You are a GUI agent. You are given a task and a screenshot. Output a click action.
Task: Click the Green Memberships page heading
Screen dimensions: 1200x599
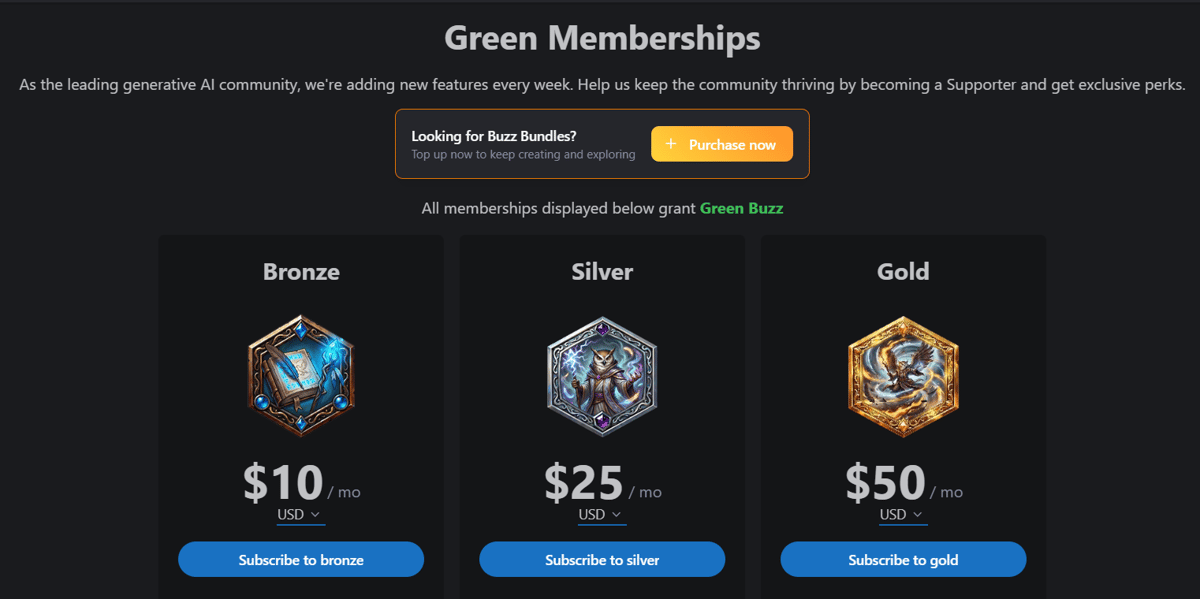(602, 39)
